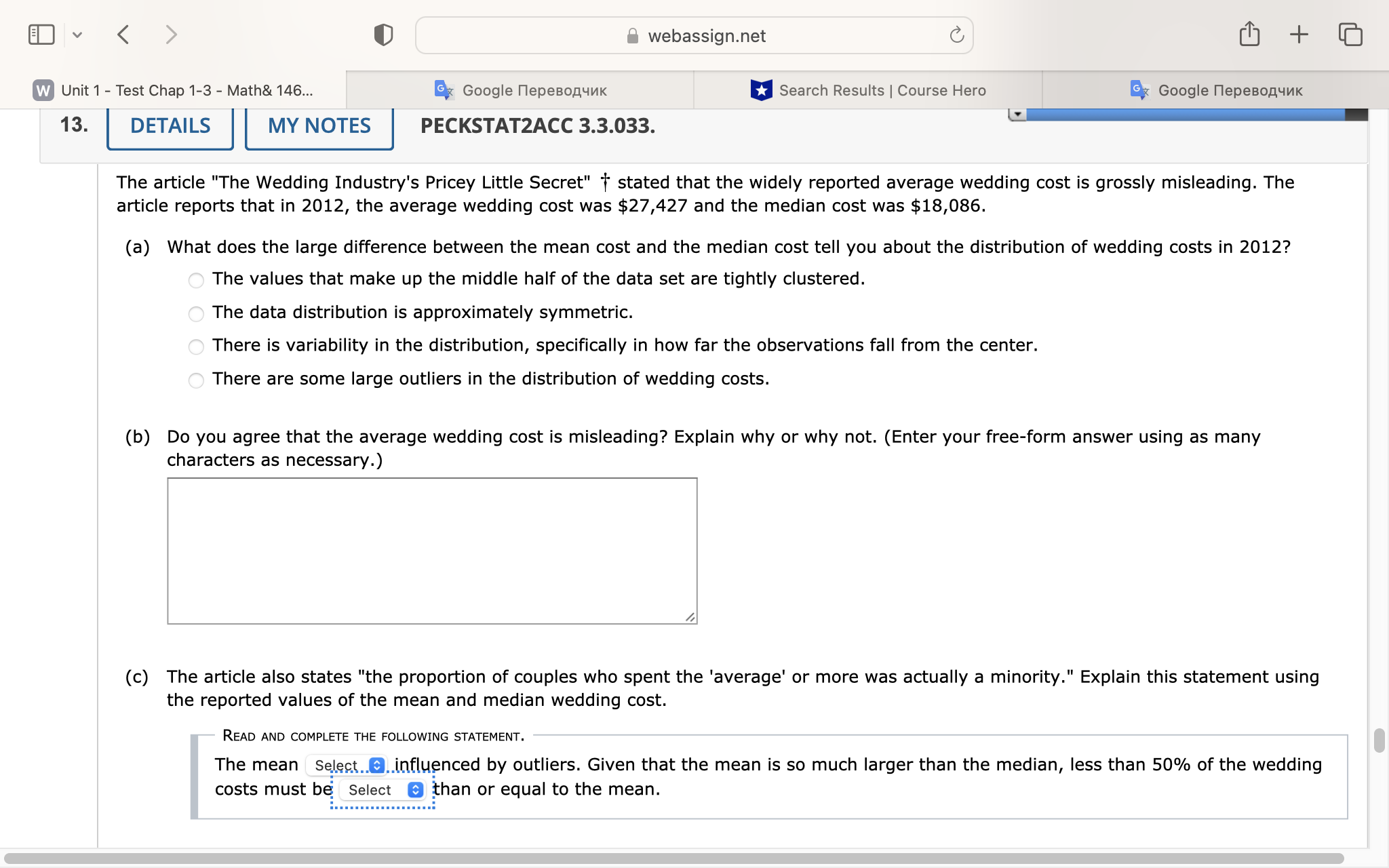1389x868 pixels.
Task: Open first Select dropdown after 'The mean'
Action: [x=347, y=765]
